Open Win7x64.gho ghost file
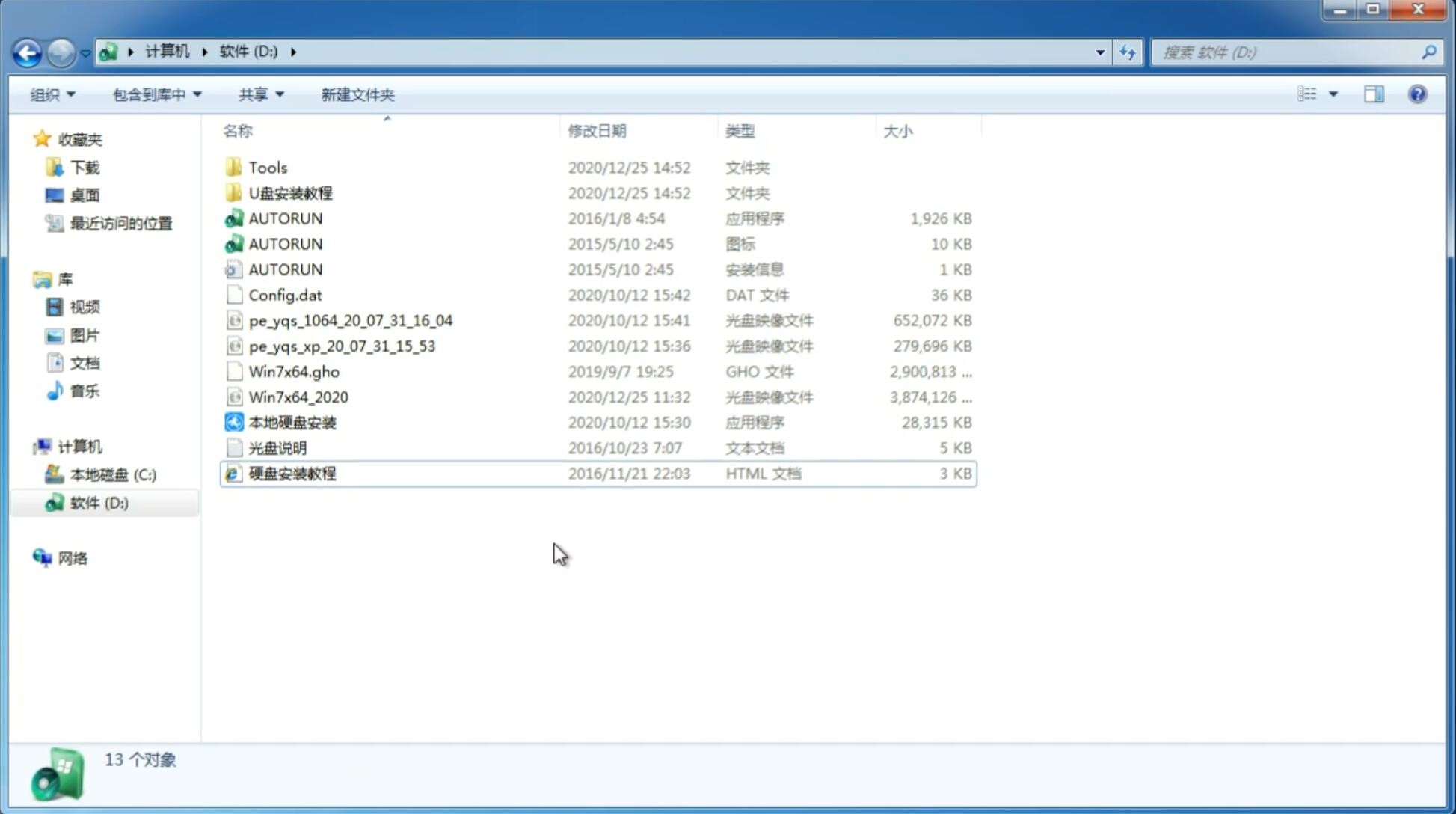 click(x=293, y=371)
